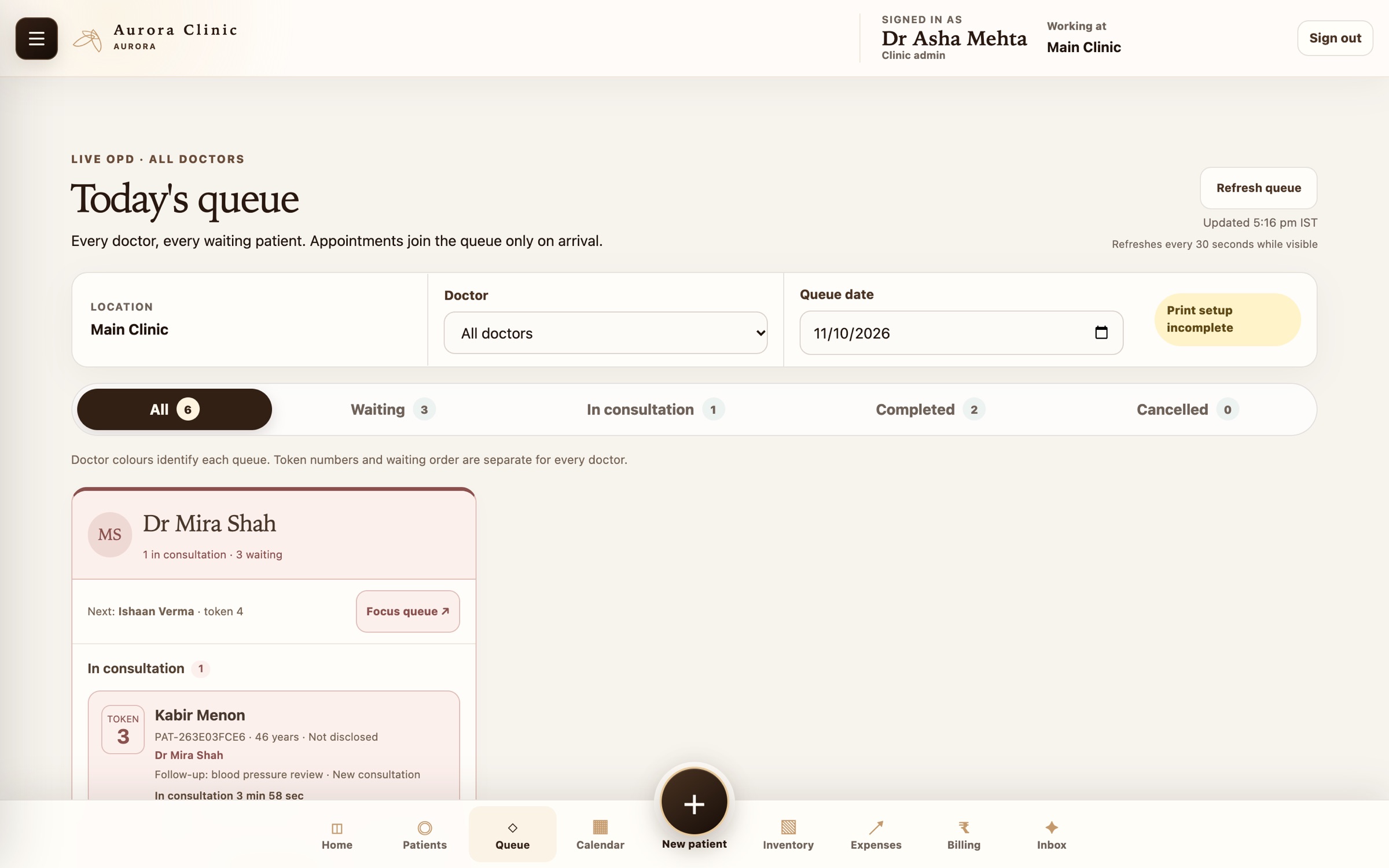Click the Today's queue page title

pyautogui.click(x=185, y=199)
